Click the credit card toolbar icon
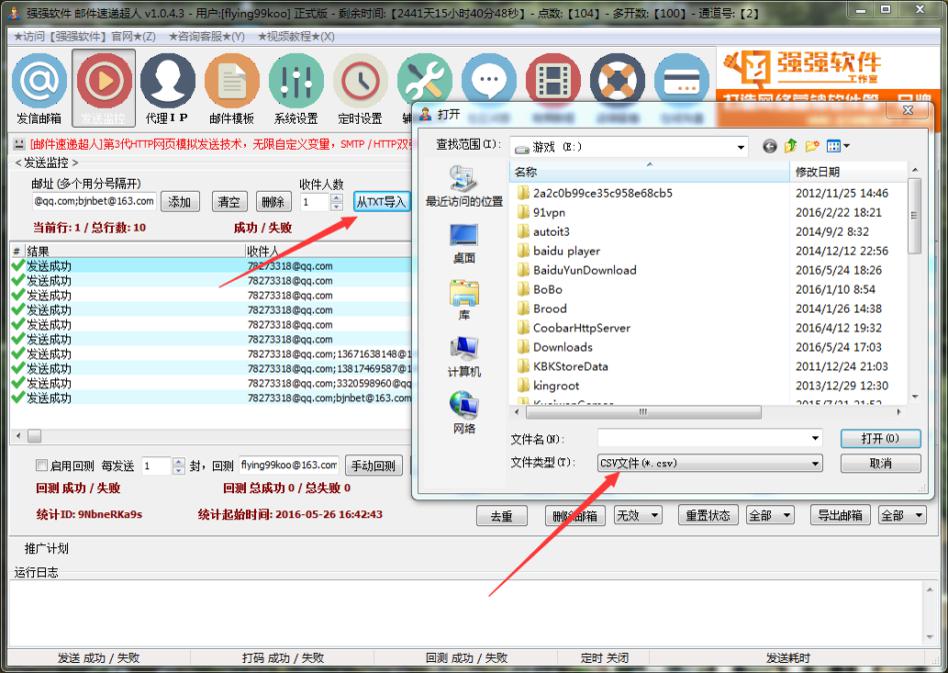This screenshot has width=948, height=673. click(x=681, y=80)
